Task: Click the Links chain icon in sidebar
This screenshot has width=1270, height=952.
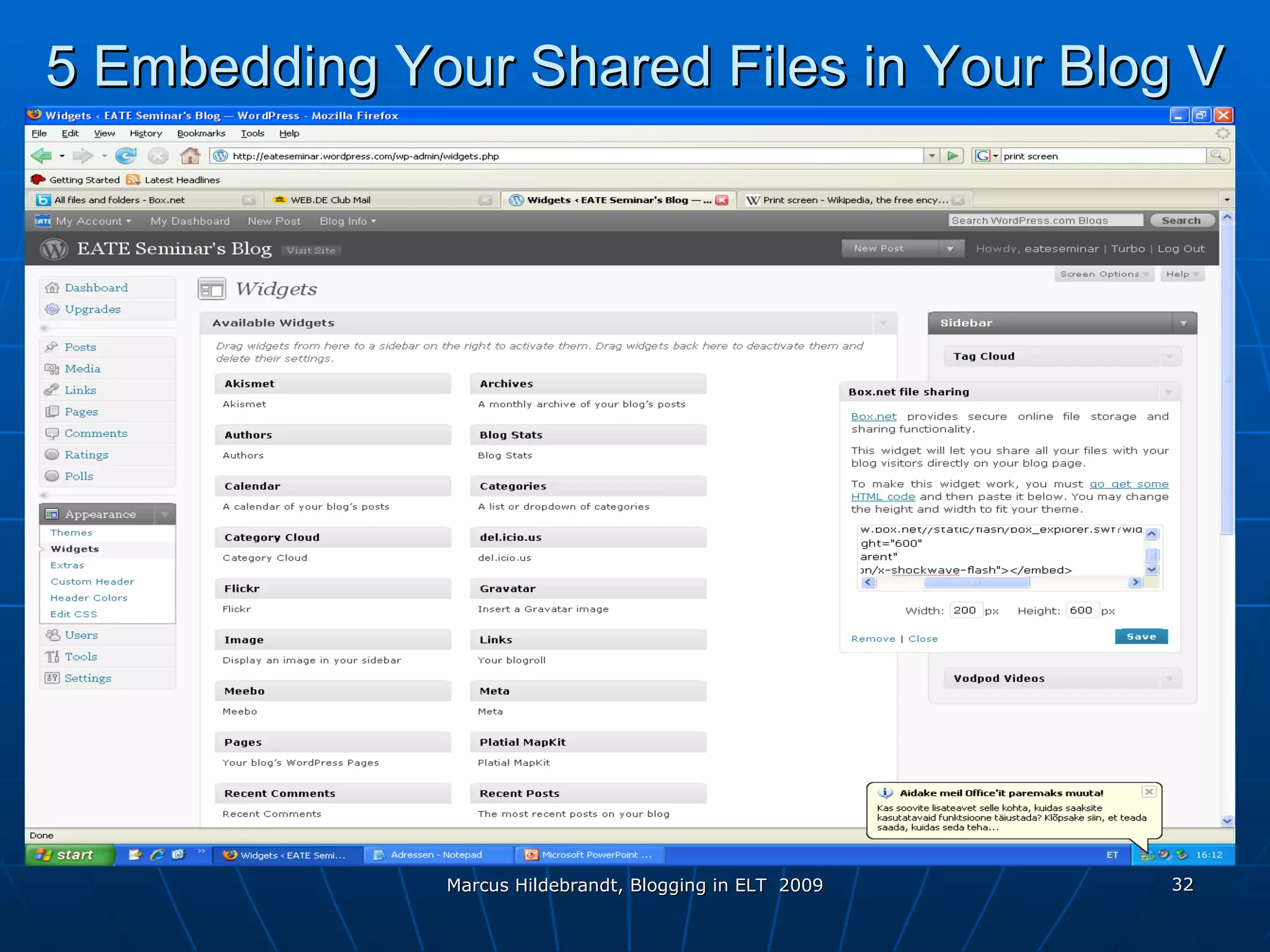Action: pos(52,390)
